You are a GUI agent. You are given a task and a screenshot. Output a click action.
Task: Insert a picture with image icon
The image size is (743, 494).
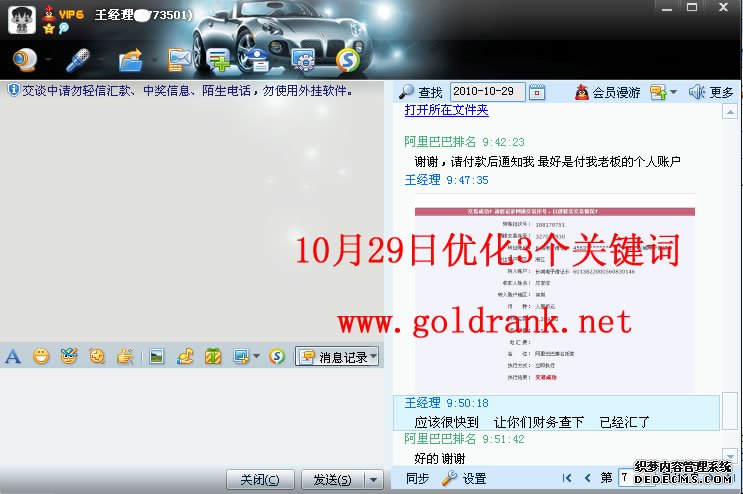click(x=156, y=356)
